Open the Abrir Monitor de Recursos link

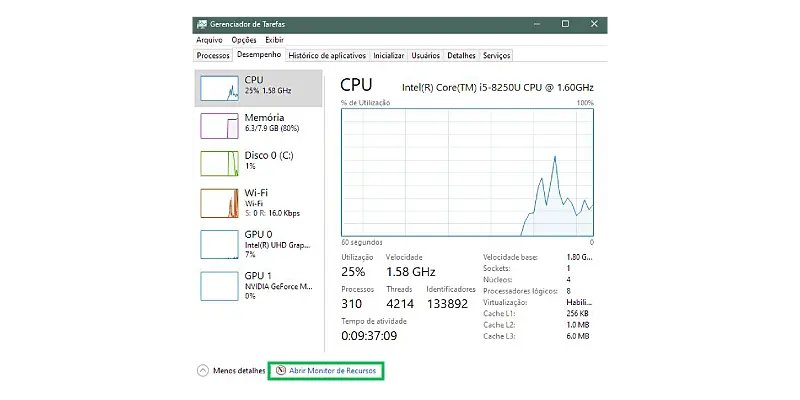pos(332,371)
